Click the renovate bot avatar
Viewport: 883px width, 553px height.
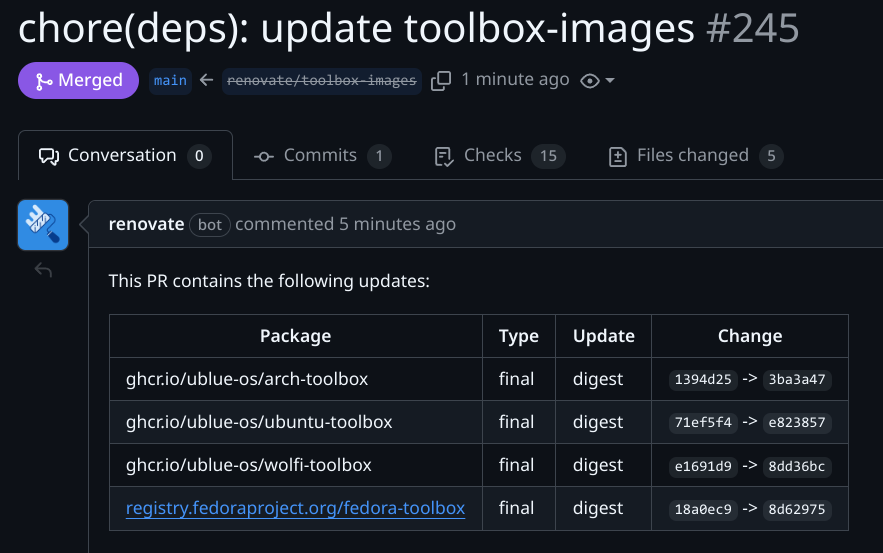[43, 224]
